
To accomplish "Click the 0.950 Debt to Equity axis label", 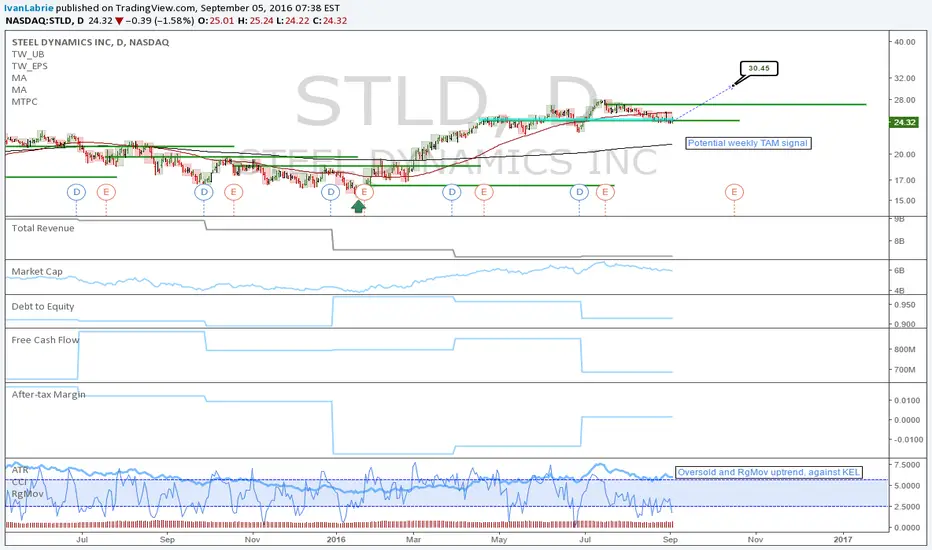I will click(x=905, y=305).
